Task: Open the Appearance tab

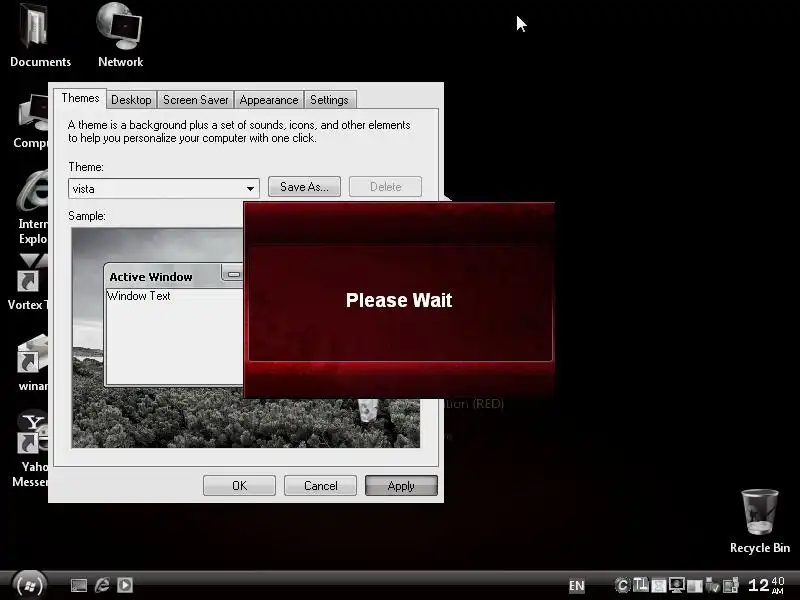Action: pos(269,100)
